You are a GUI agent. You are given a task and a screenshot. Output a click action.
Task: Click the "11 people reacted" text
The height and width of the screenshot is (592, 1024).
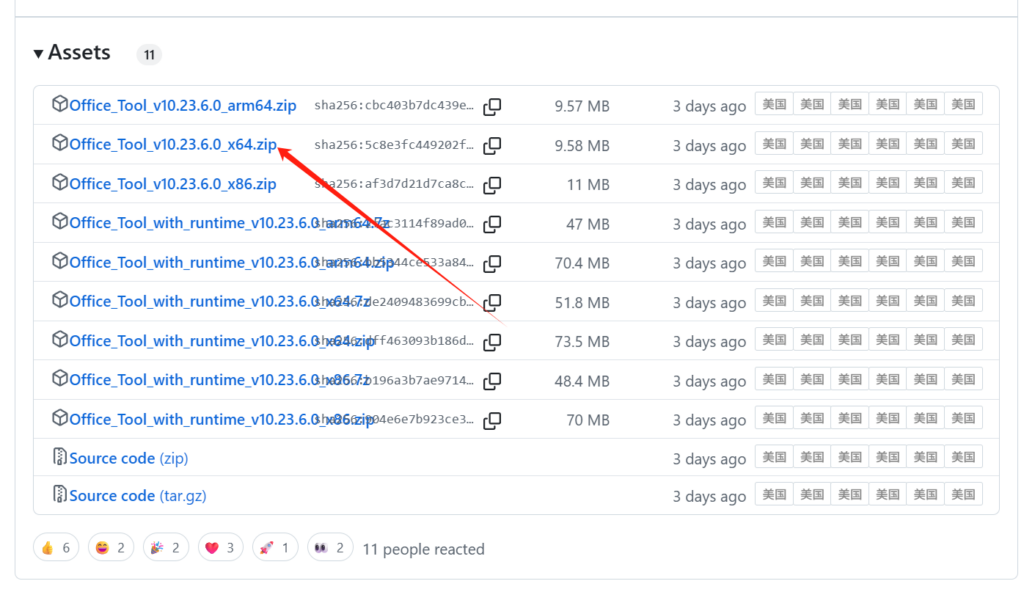[x=423, y=550]
